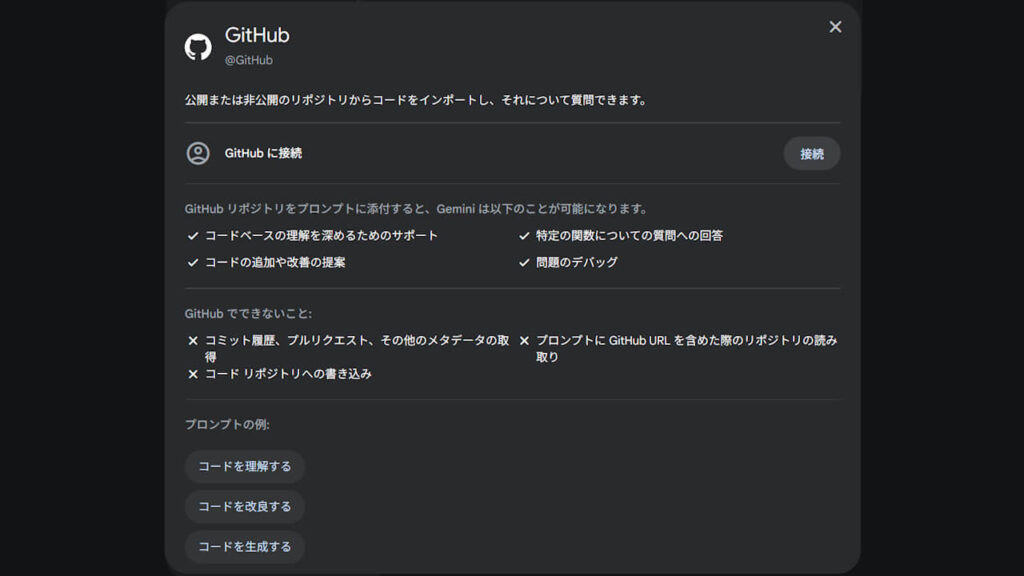
Task: Select the コードを理解する example prompt
Action: 245,466
